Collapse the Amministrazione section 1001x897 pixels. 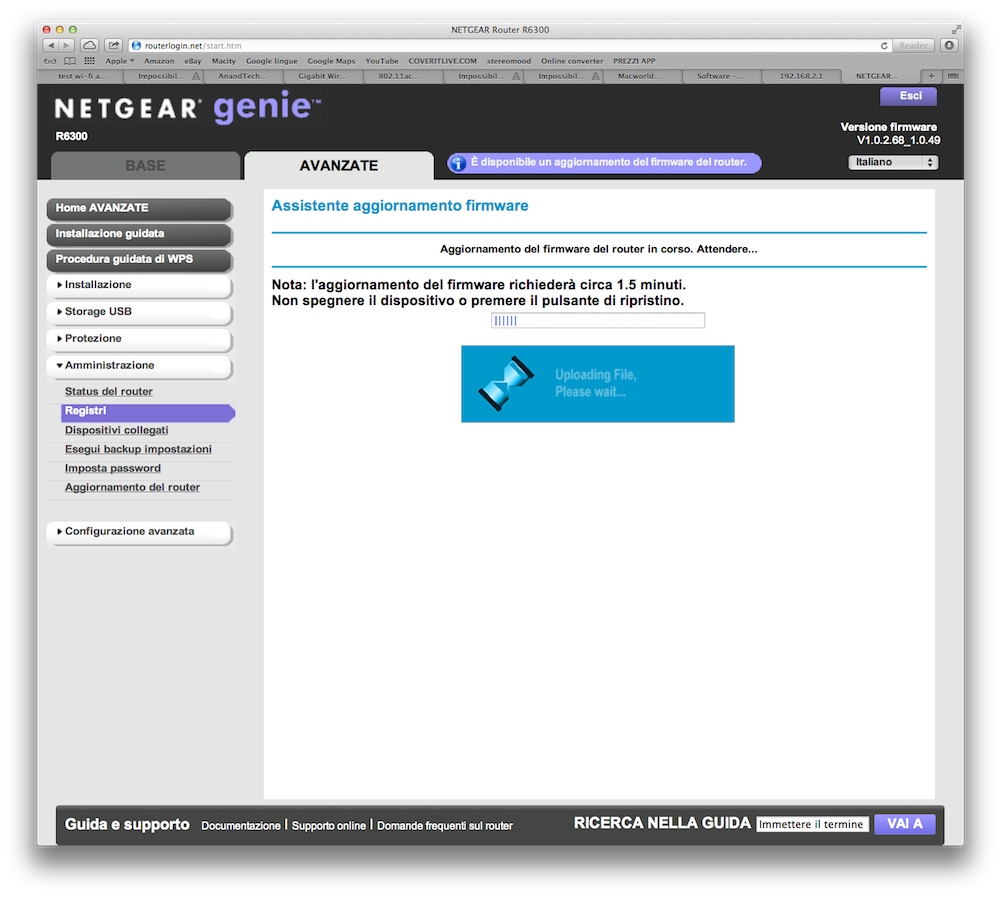click(x=139, y=365)
